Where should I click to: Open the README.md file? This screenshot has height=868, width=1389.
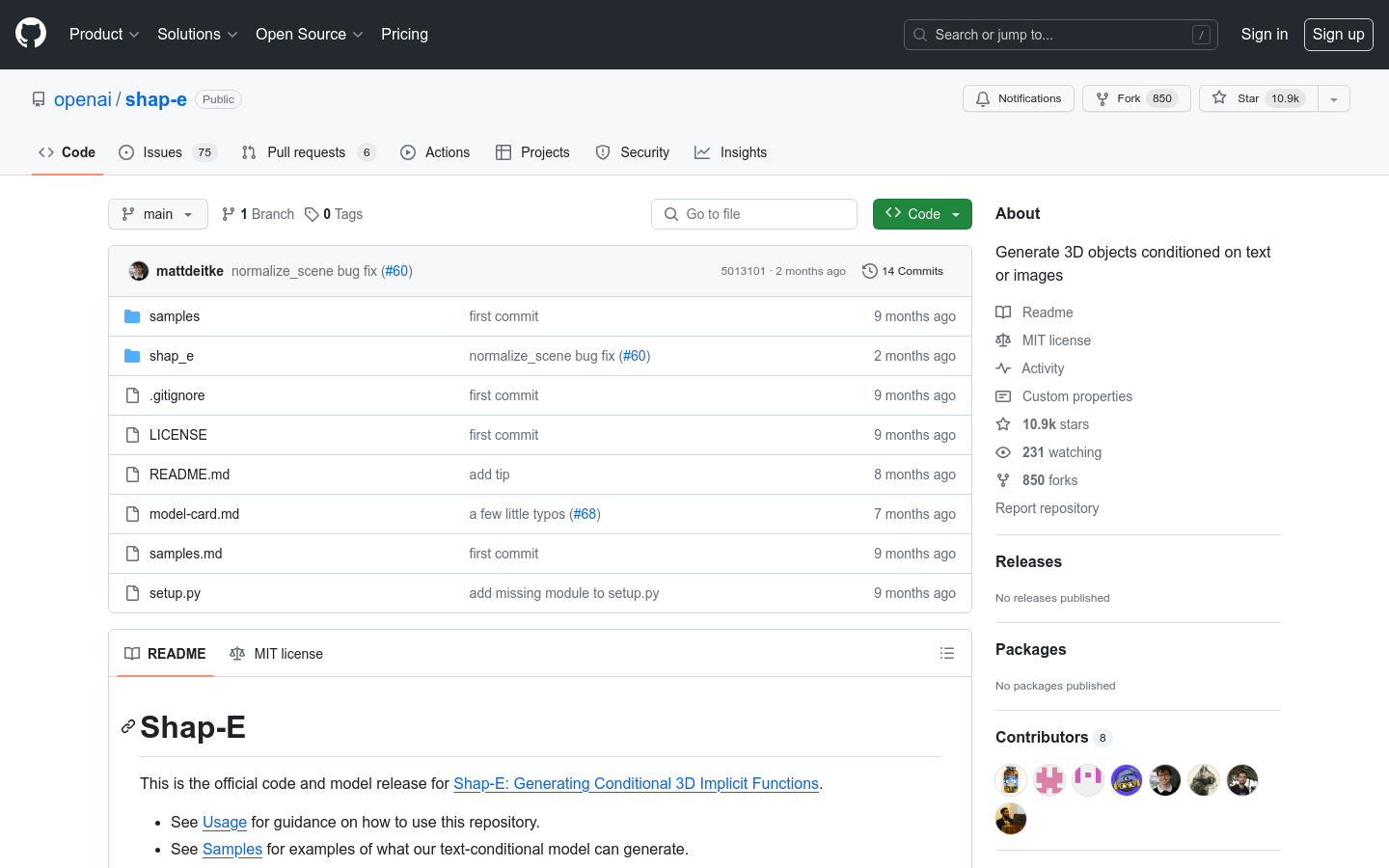190,475
